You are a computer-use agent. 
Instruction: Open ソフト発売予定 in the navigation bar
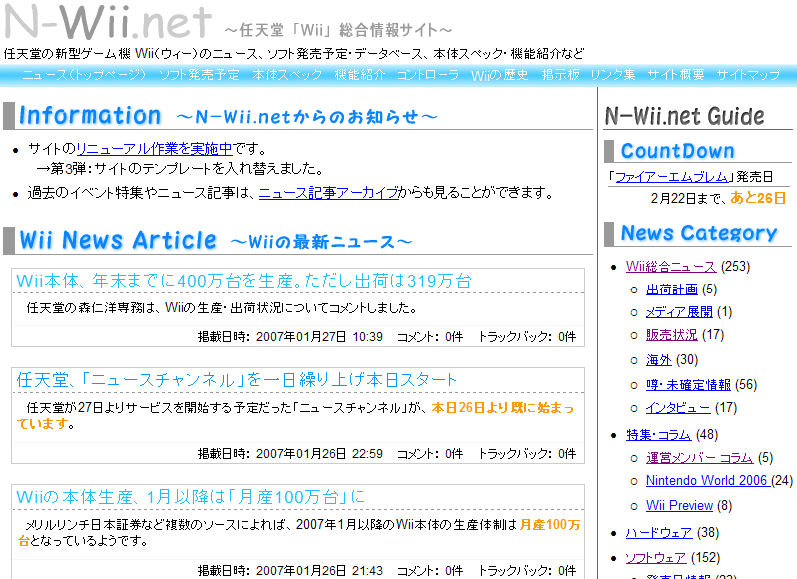(x=199, y=75)
